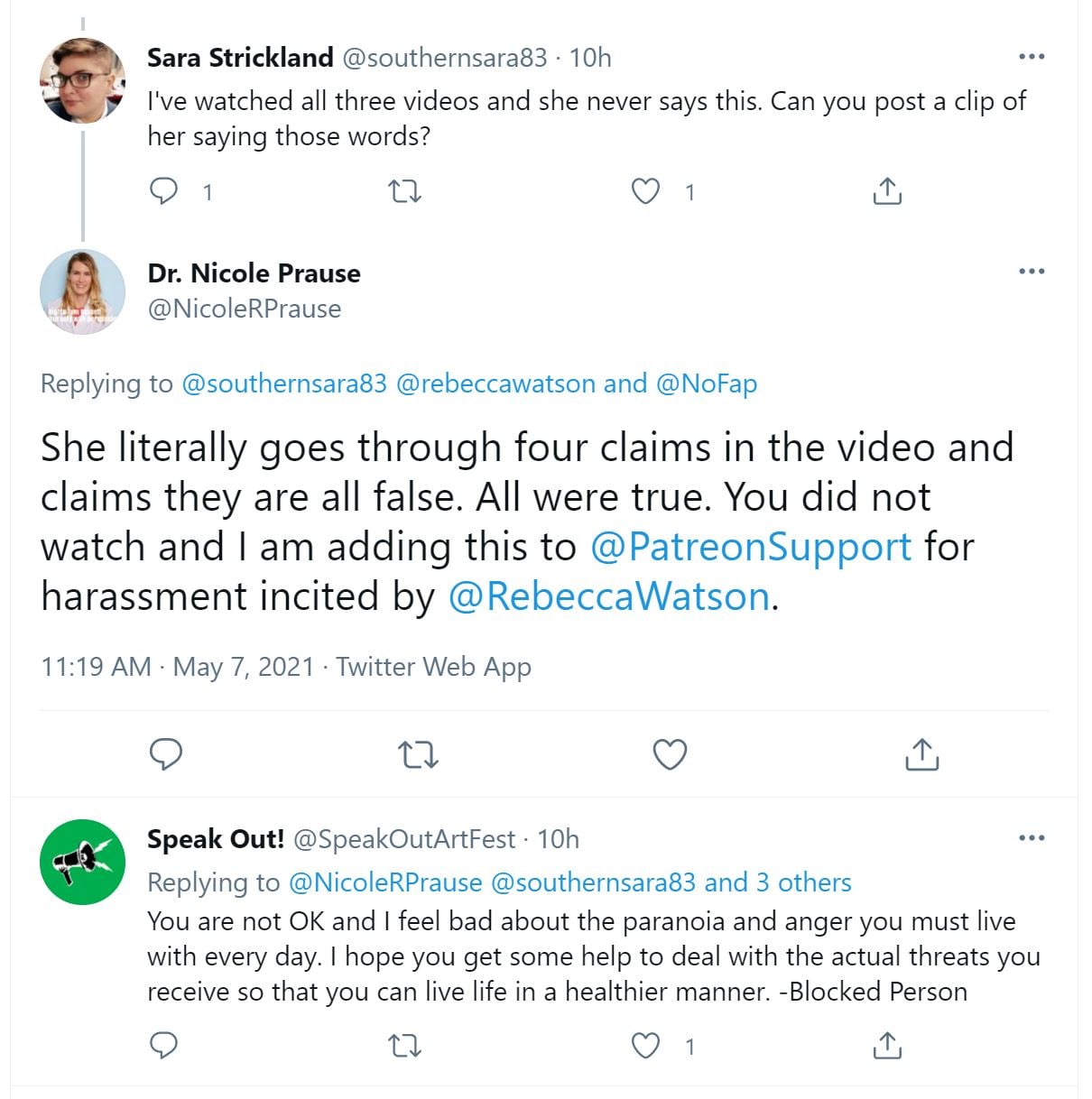
Task: Reply to Sara Strickland's tweet
Action: [163, 191]
